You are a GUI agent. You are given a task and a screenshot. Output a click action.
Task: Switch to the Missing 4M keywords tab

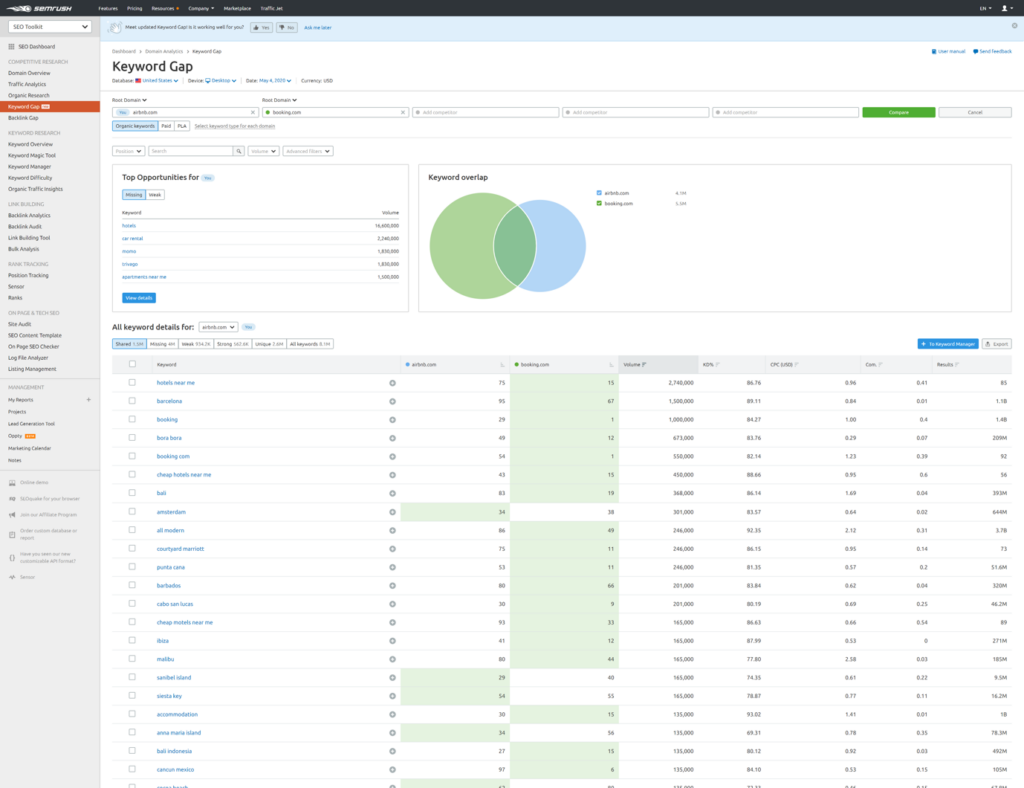point(163,344)
